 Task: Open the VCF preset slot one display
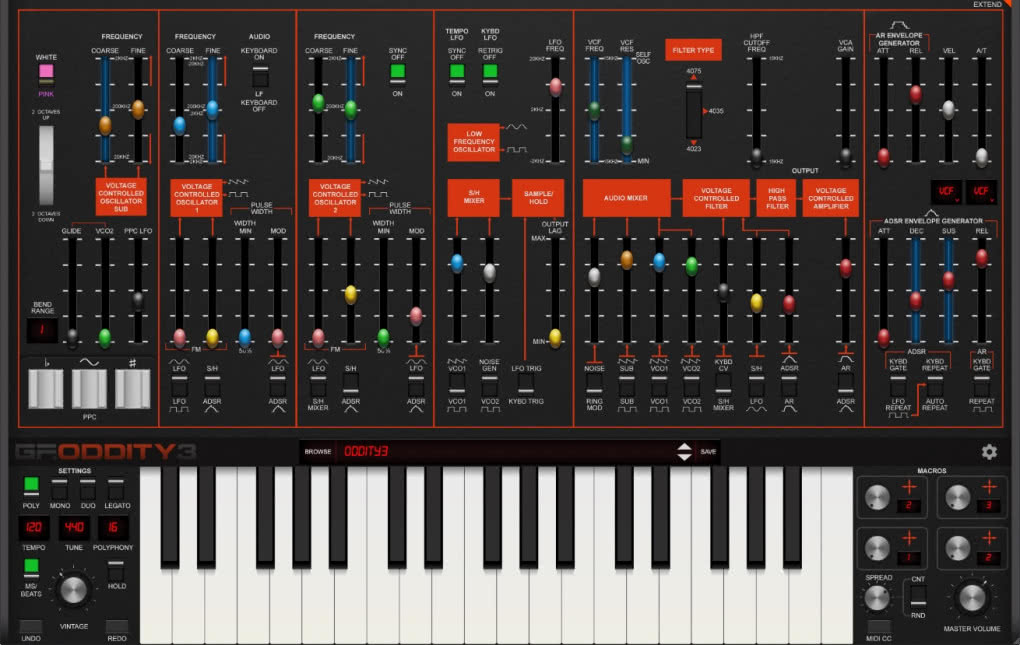click(x=947, y=190)
